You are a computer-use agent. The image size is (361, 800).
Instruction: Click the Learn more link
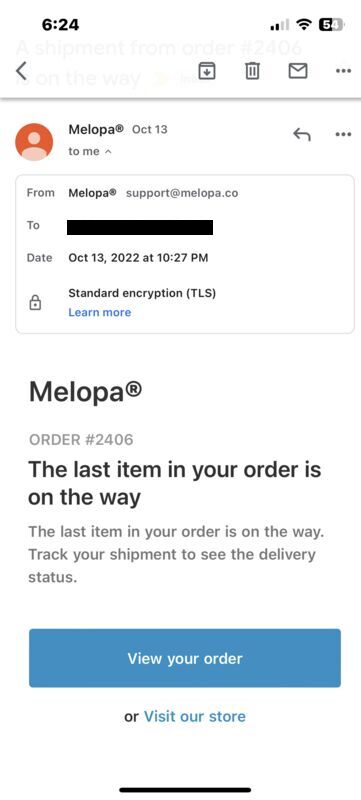click(99, 312)
